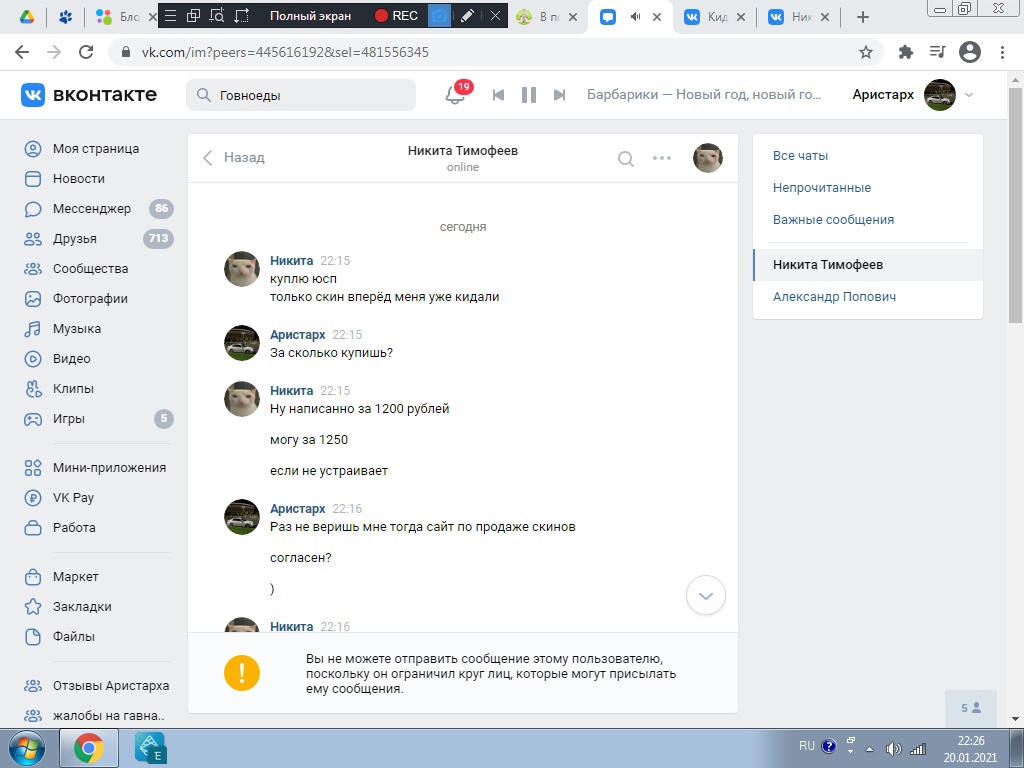
Task: Expand the Аристарх profile dropdown menu
Action: coord(968,95)
